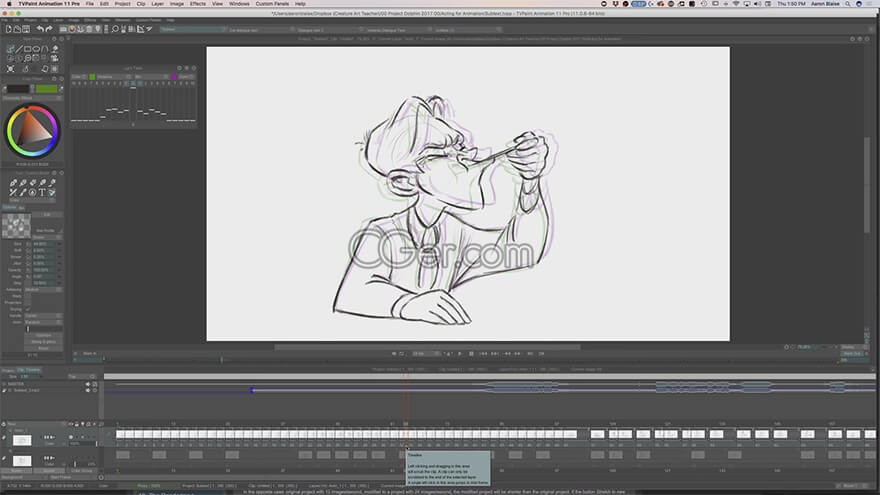Click the magnifier zoom icon in toolbar

point(115,29)
